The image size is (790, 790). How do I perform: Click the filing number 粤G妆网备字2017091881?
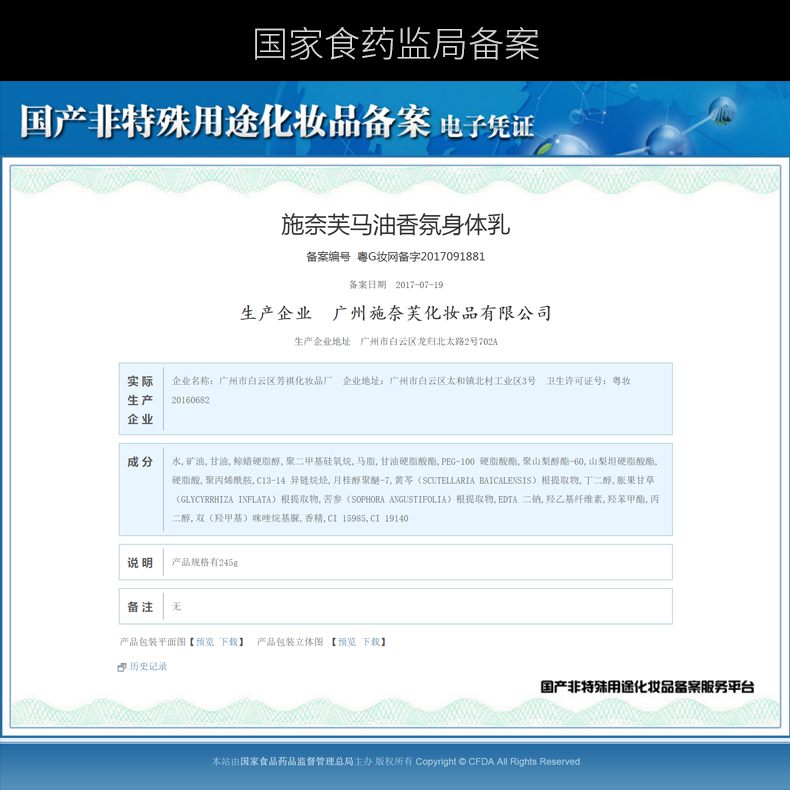421,256
